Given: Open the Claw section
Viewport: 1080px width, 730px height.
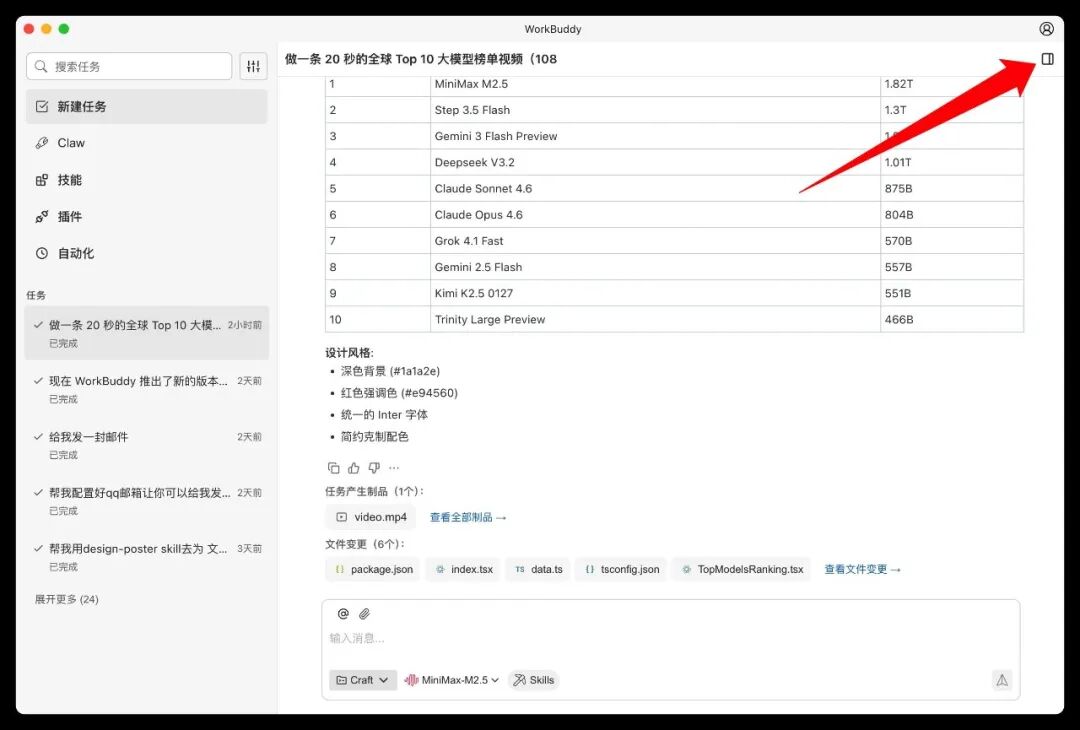Looking at the screenshot, I should click(147, 143).
